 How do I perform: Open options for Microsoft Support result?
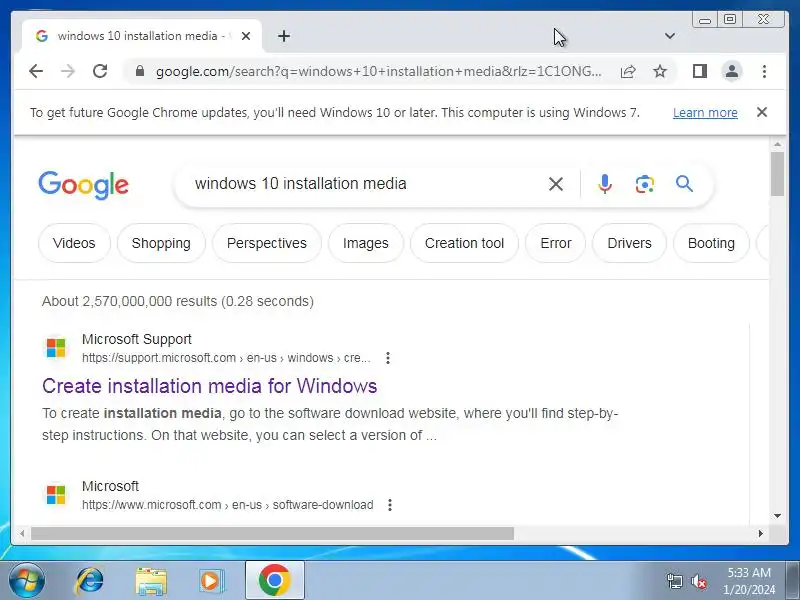388,358
